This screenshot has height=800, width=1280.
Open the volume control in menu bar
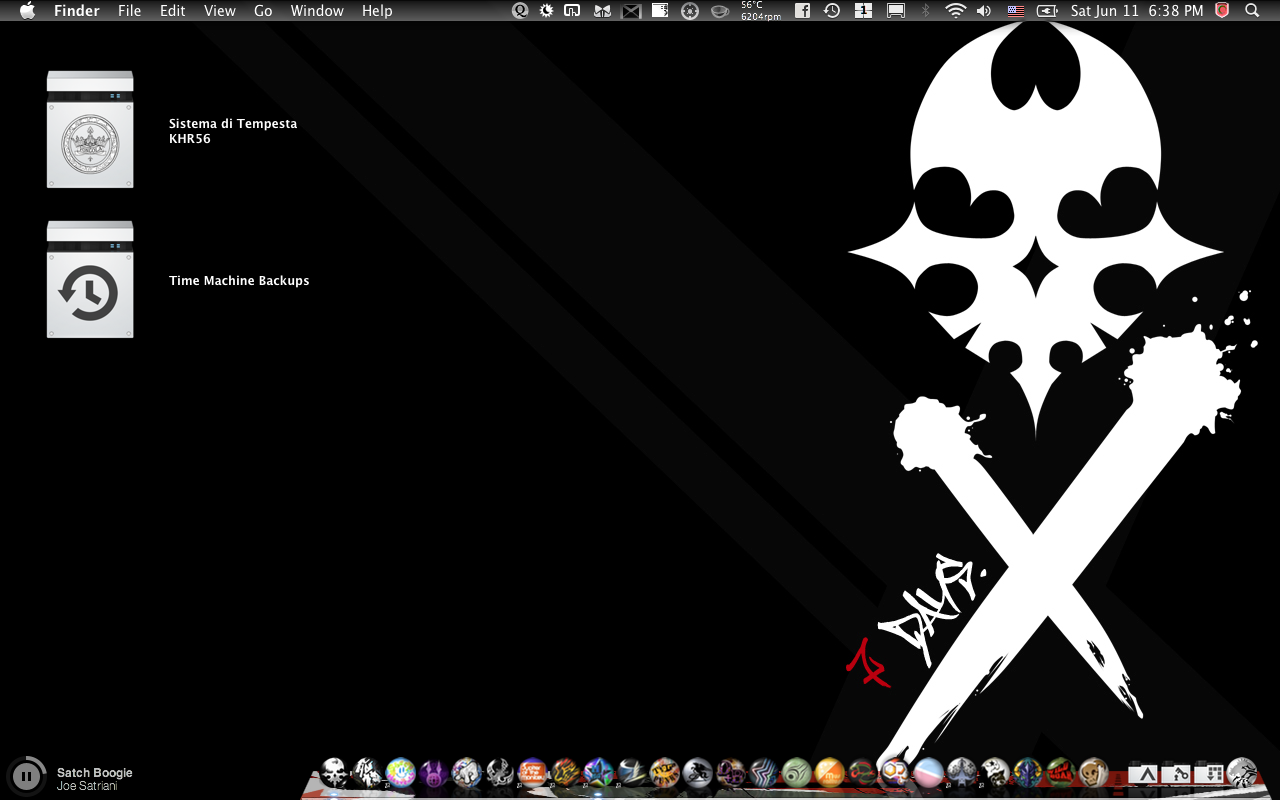pyautogui.click(x=984, y=11)
